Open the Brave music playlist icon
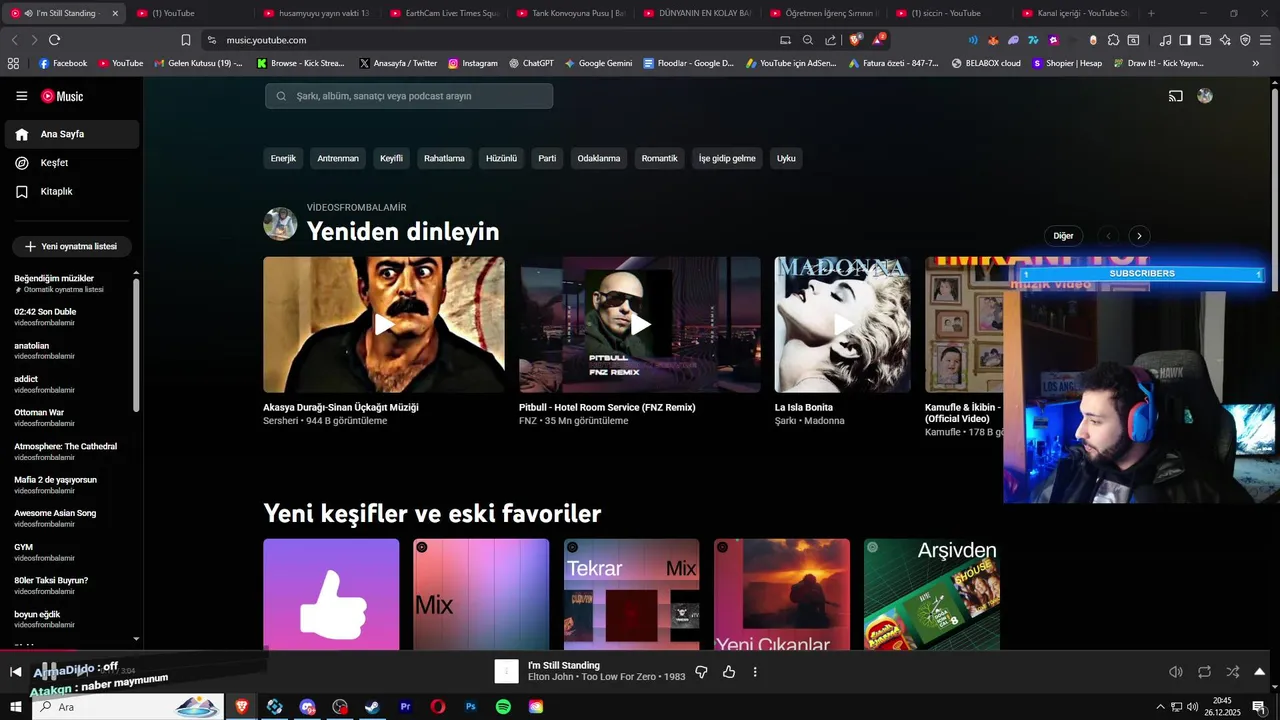1280x720 pixels. coord(1166,40)
